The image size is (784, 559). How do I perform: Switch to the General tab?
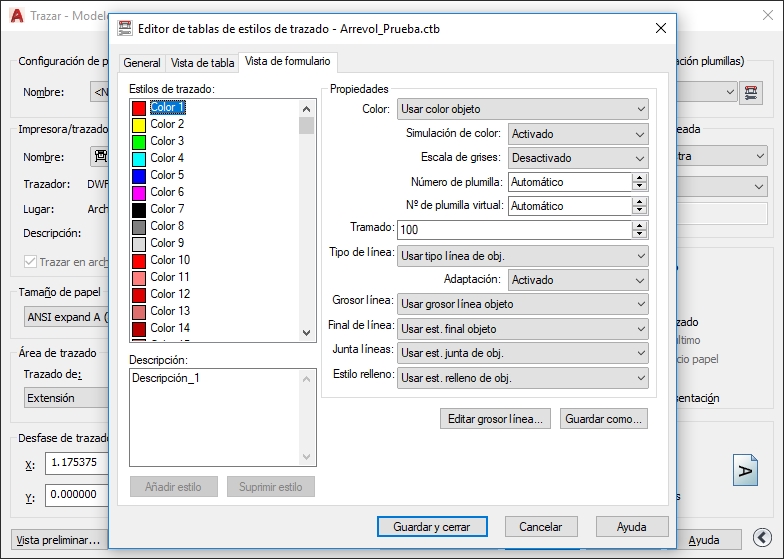coord(142,63)
